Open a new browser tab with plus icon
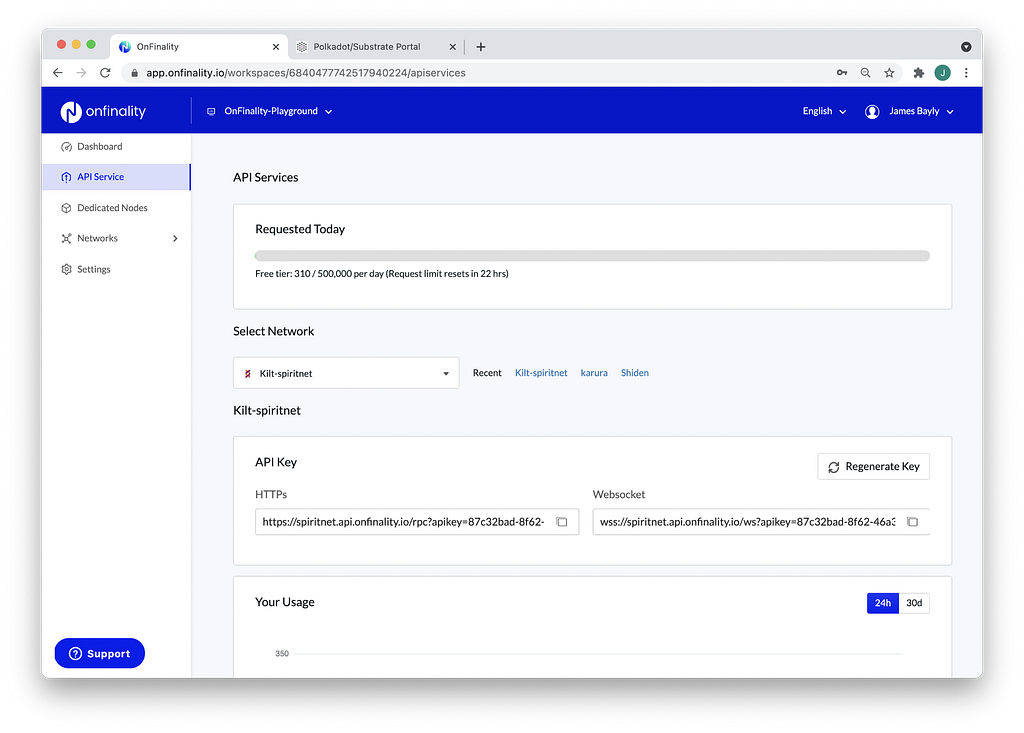 [x=481, y=46]
